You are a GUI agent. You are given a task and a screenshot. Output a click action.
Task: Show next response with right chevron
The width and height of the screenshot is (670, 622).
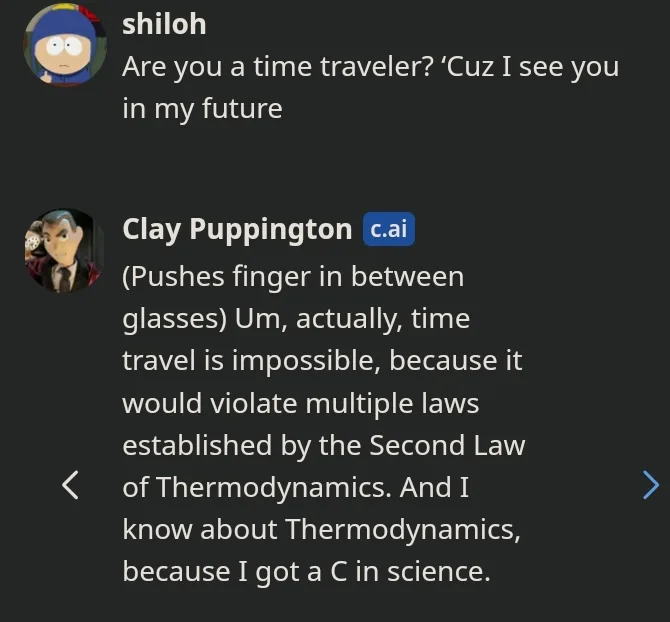pyautogui.click(x=650, y=486)
